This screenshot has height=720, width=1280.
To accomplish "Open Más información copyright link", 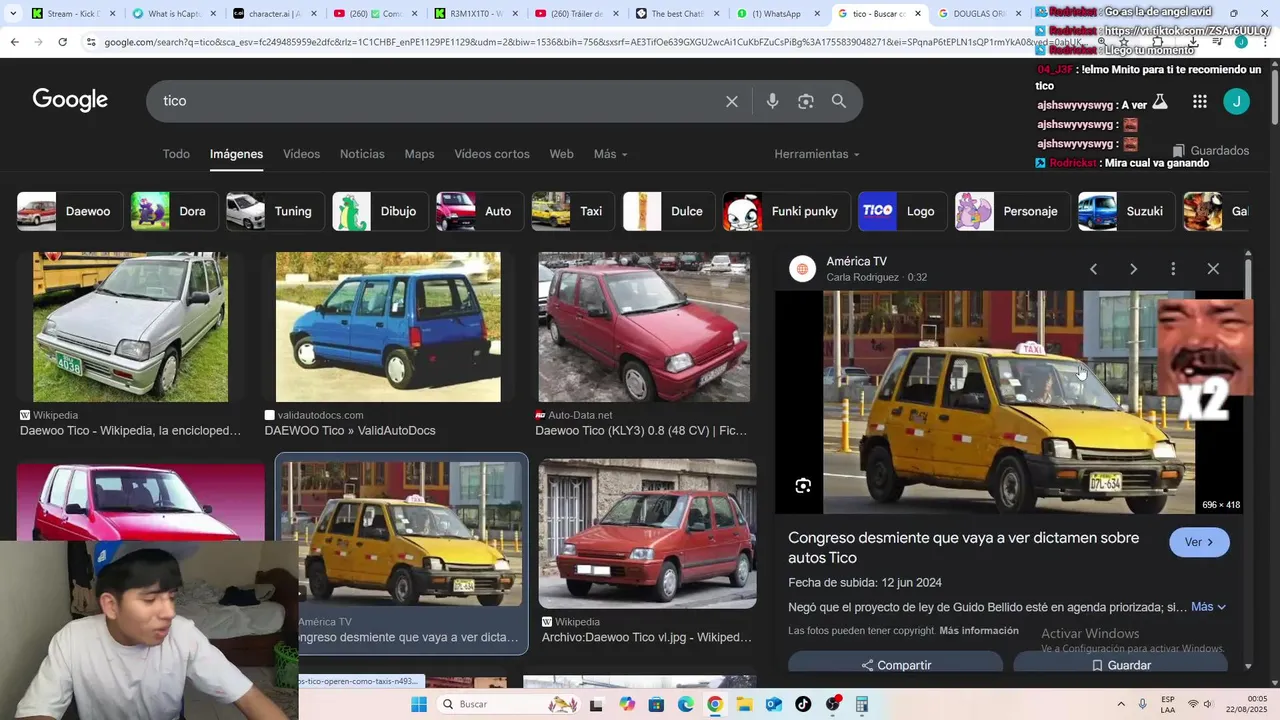I will (x=979, y=631).
